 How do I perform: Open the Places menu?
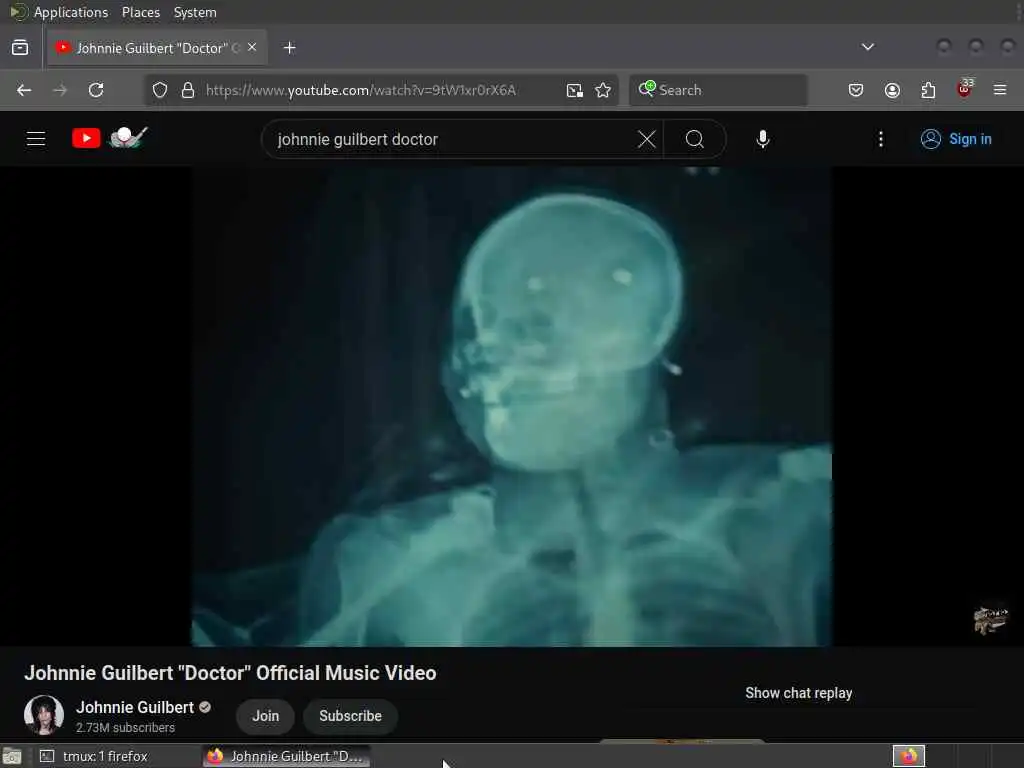pos(141,12)
